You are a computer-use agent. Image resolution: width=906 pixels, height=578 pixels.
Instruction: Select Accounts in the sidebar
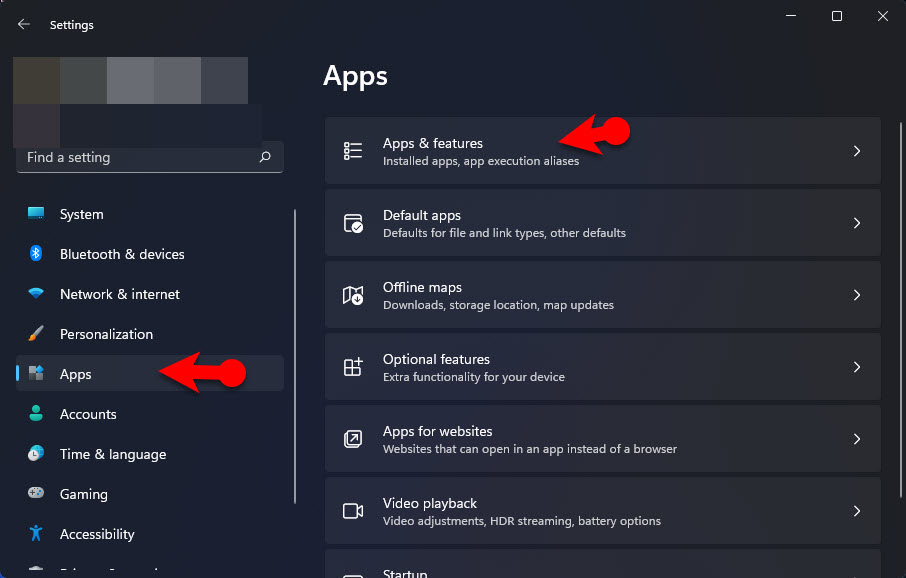tap(150, 414)
